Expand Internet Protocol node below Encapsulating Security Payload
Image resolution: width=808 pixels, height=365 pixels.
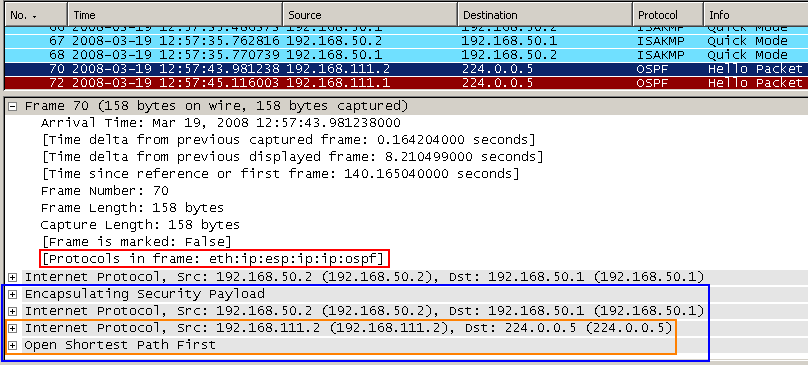(13, 311)
